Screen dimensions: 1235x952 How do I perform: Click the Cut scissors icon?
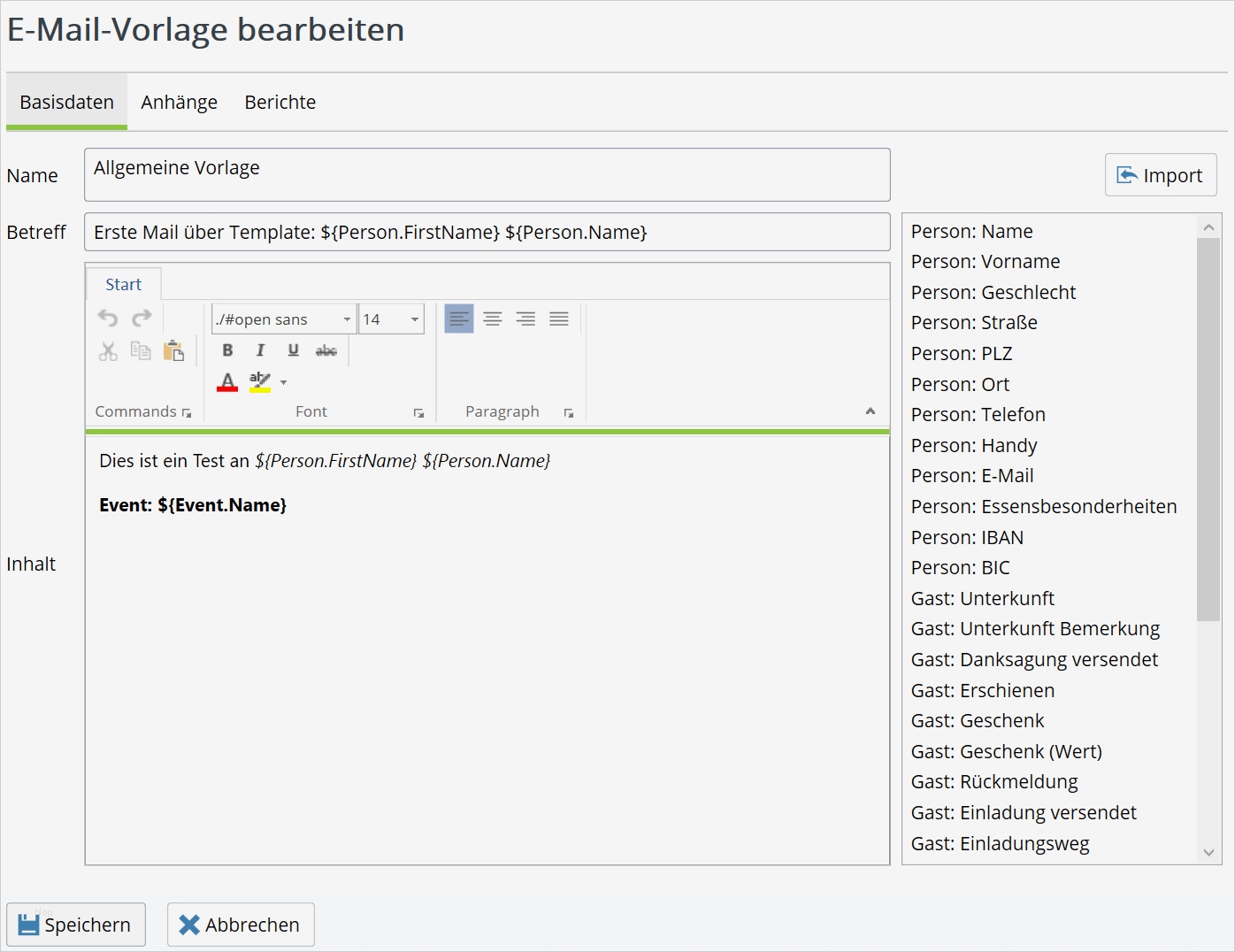[108, 351]
